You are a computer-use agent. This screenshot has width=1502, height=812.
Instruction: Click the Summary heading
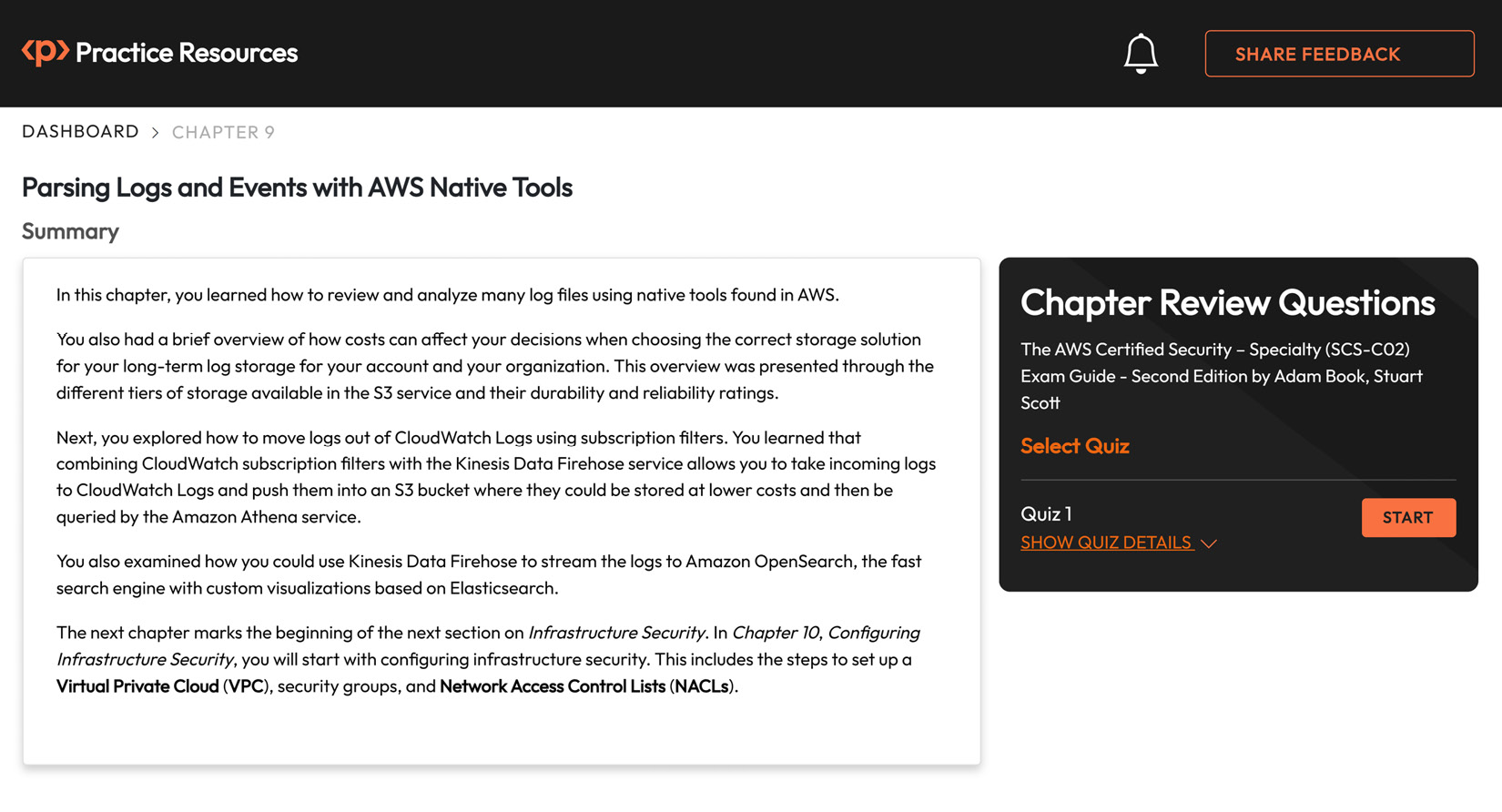pos(70,231)
